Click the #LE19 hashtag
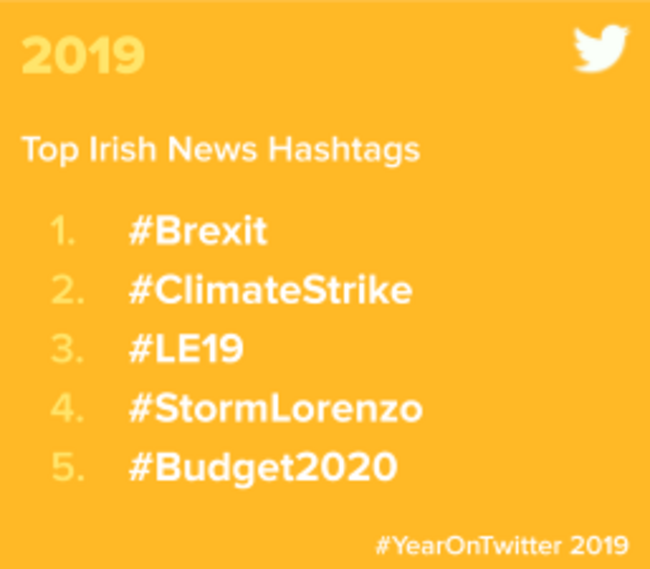The image size is (650, 569). coord(186,349)
